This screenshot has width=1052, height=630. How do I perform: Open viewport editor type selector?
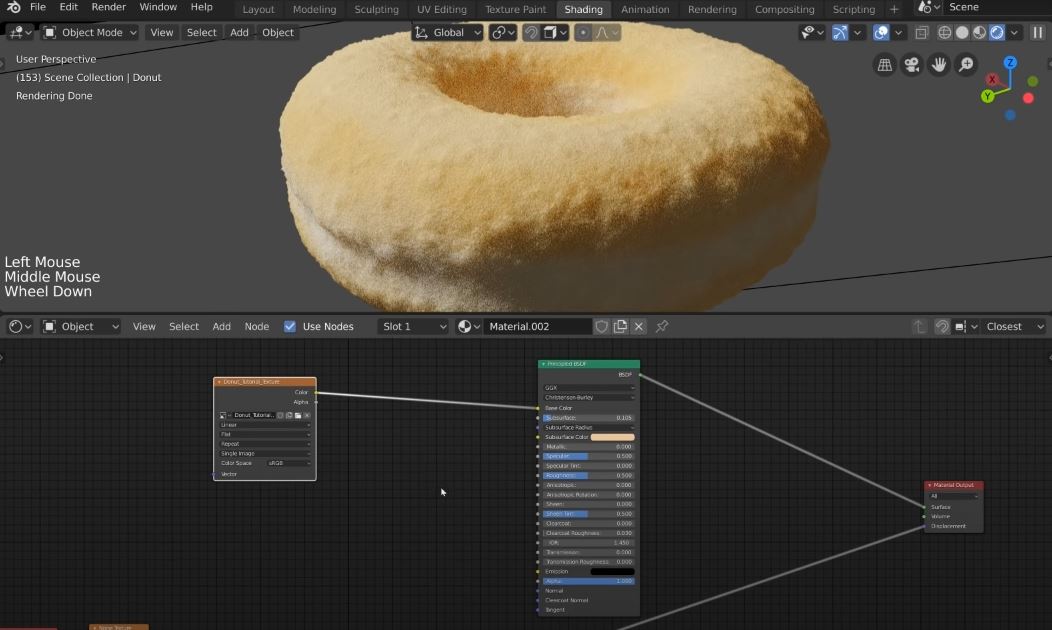tap(19, 32)
